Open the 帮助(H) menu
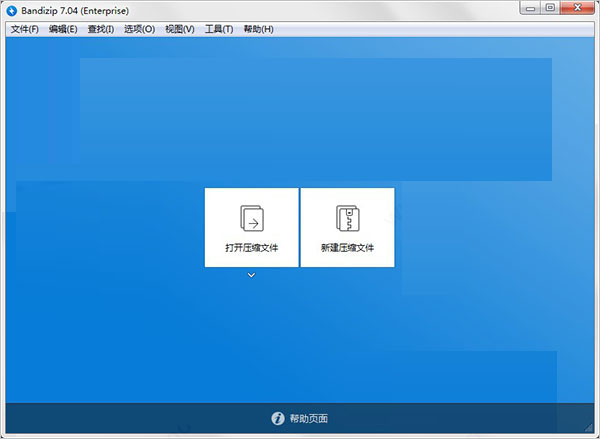 pos(258,29)
